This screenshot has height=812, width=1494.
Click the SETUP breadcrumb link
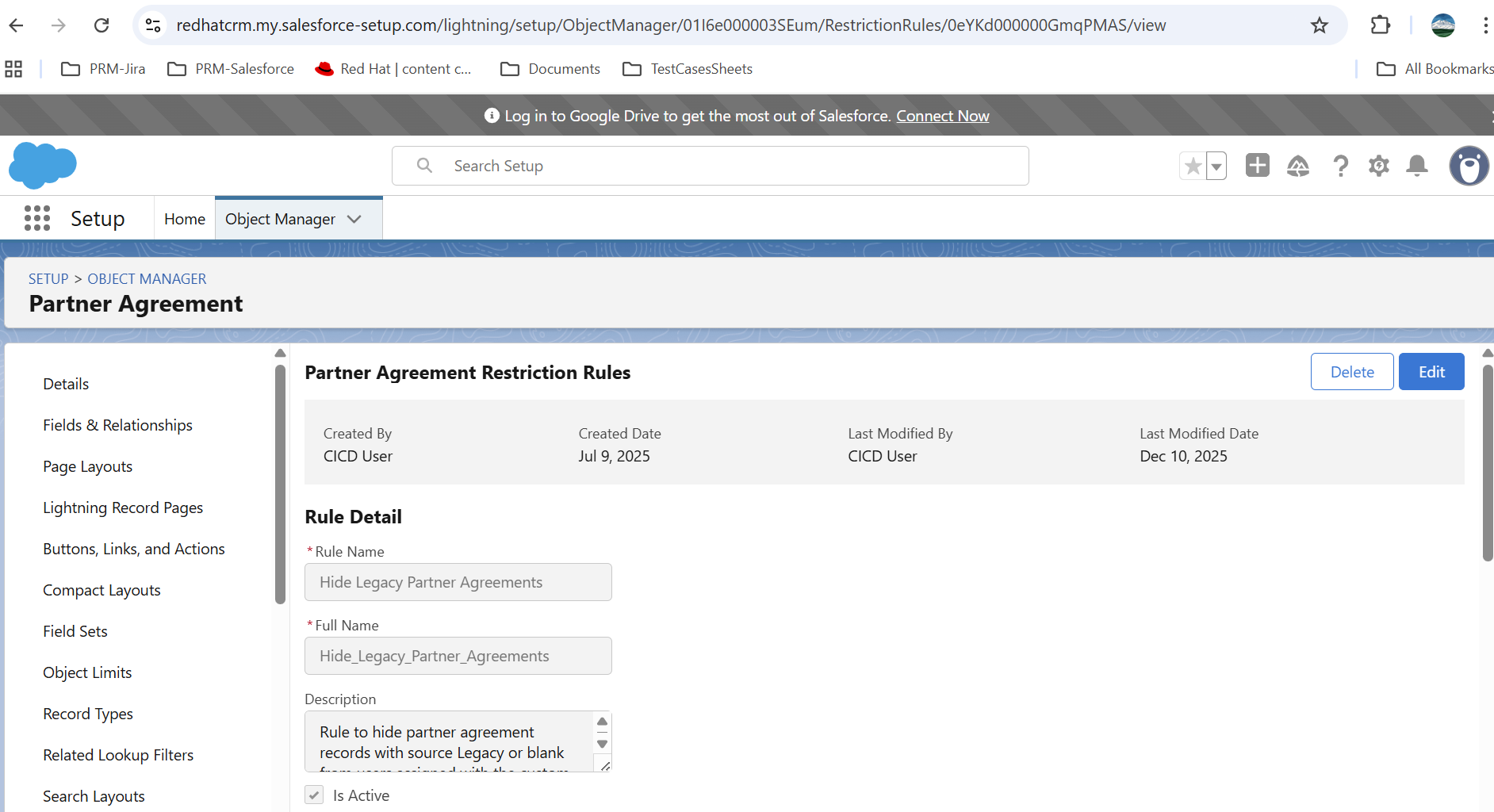(48, 279)
